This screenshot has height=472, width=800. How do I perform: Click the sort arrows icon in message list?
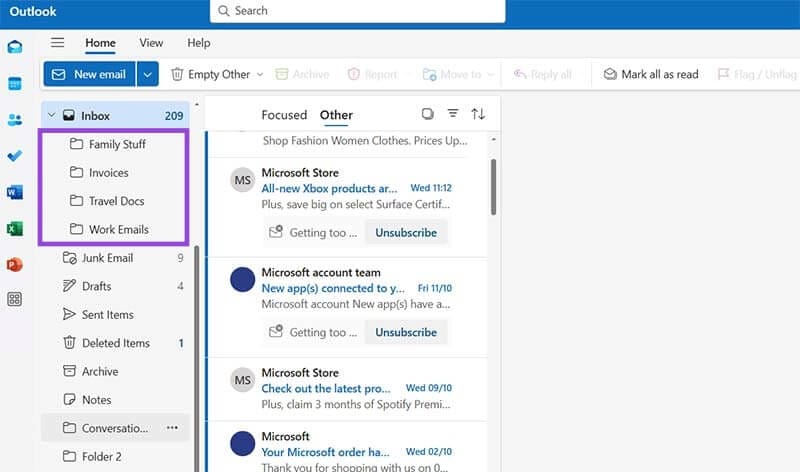[478, 114]
